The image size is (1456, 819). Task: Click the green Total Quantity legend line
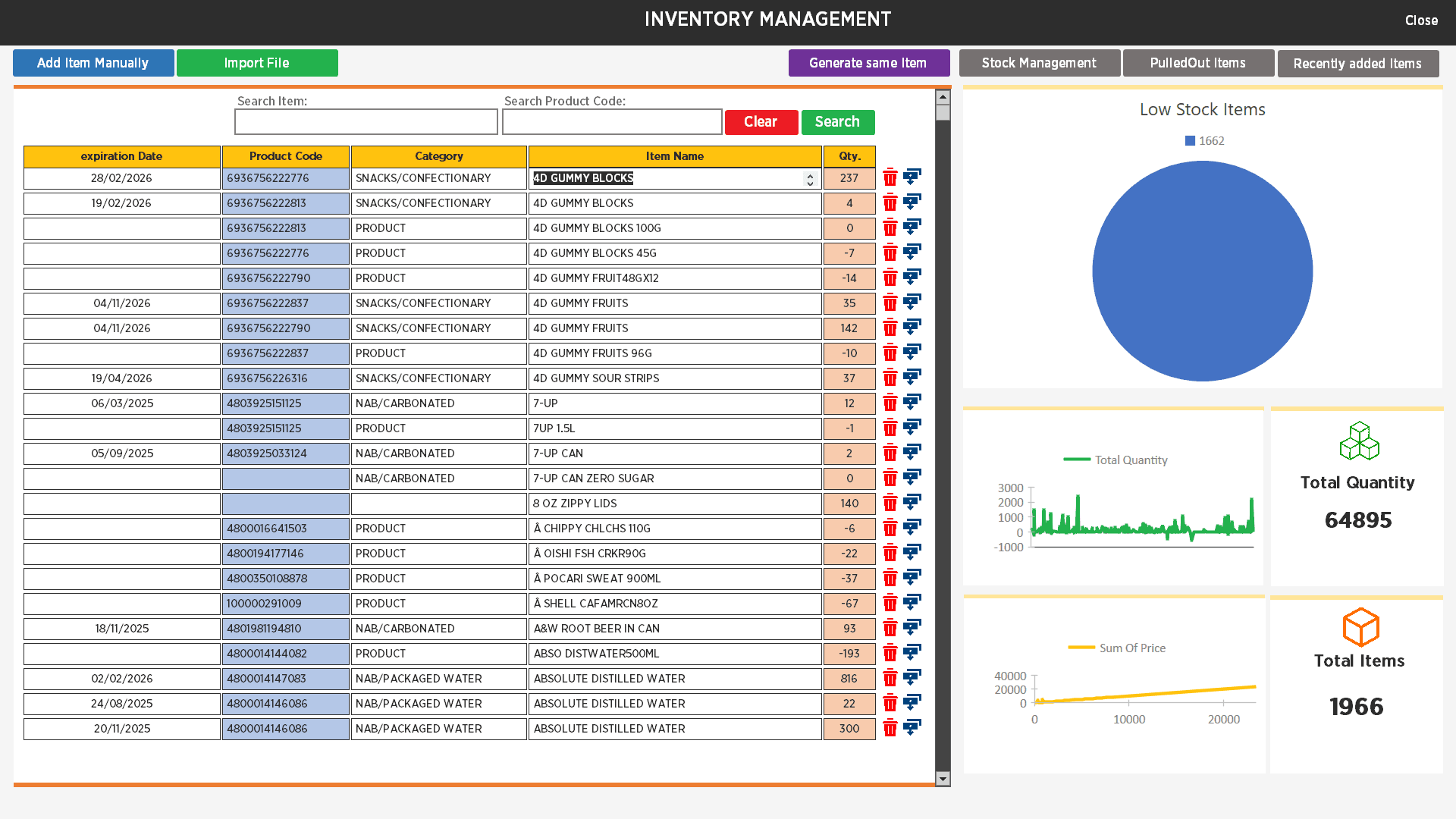(x=1077, y=460)
